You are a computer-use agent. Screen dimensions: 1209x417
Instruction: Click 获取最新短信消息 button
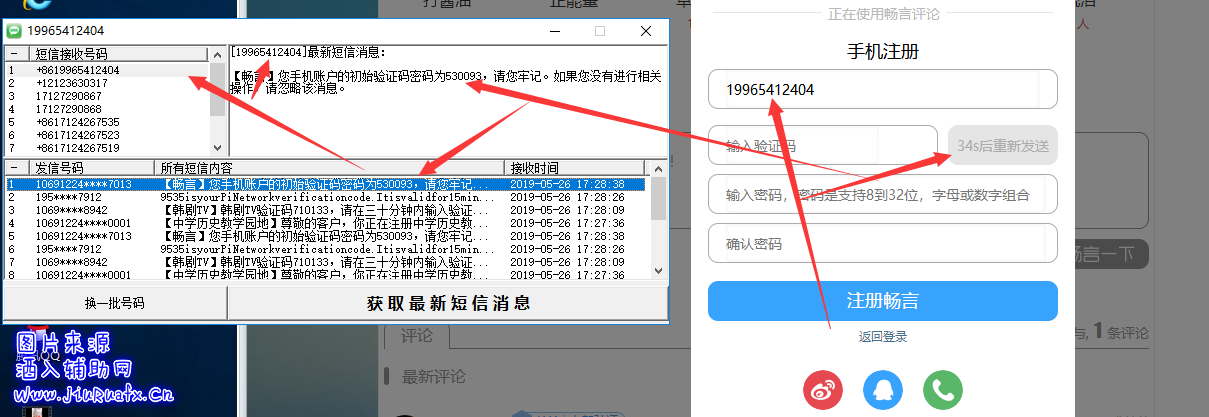point(448,303)
